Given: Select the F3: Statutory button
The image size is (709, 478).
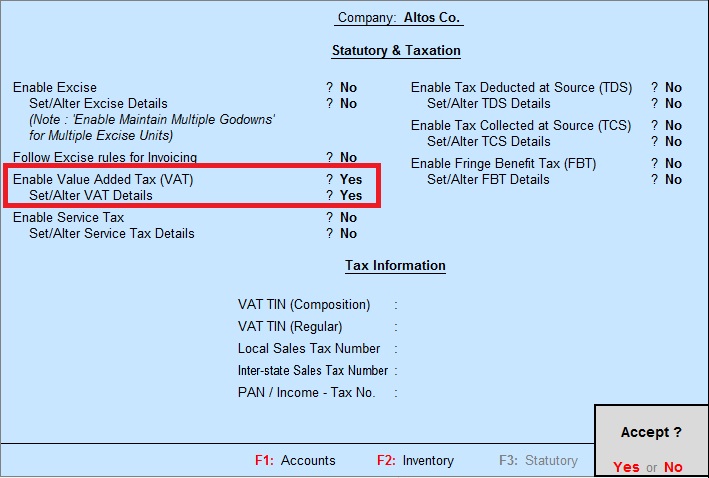Looking at the screenshot, I should (537, 461).
